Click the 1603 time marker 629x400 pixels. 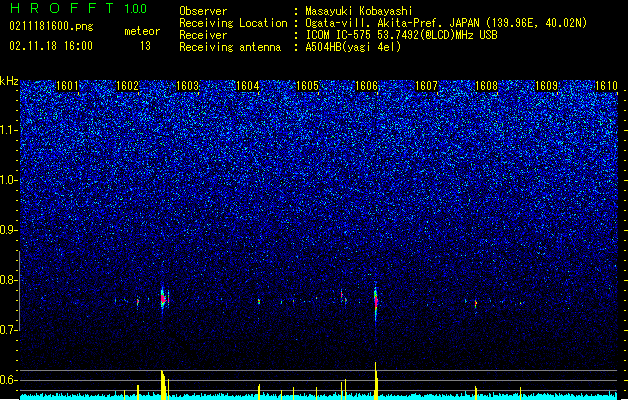point(187,86)
